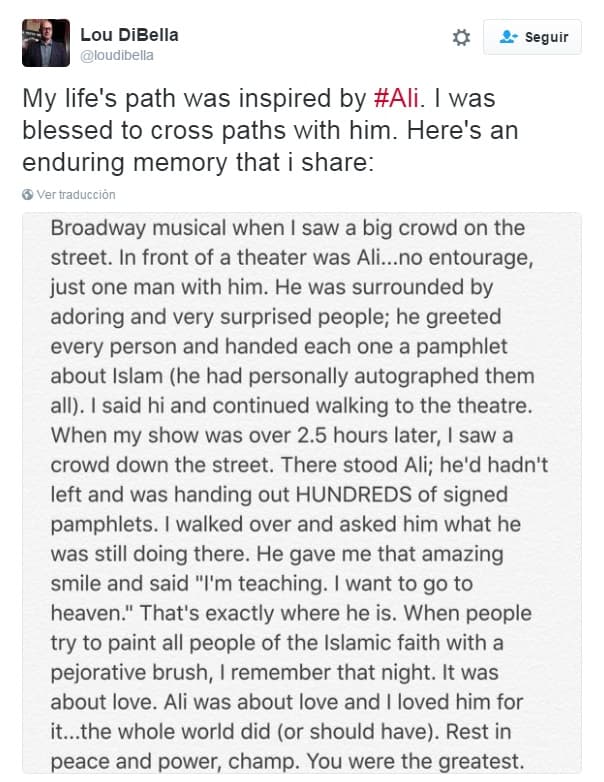Click "peace and power, champ" in image
Image resolution: width=604 pixels, height=782 pixels.
coord(167,759)
